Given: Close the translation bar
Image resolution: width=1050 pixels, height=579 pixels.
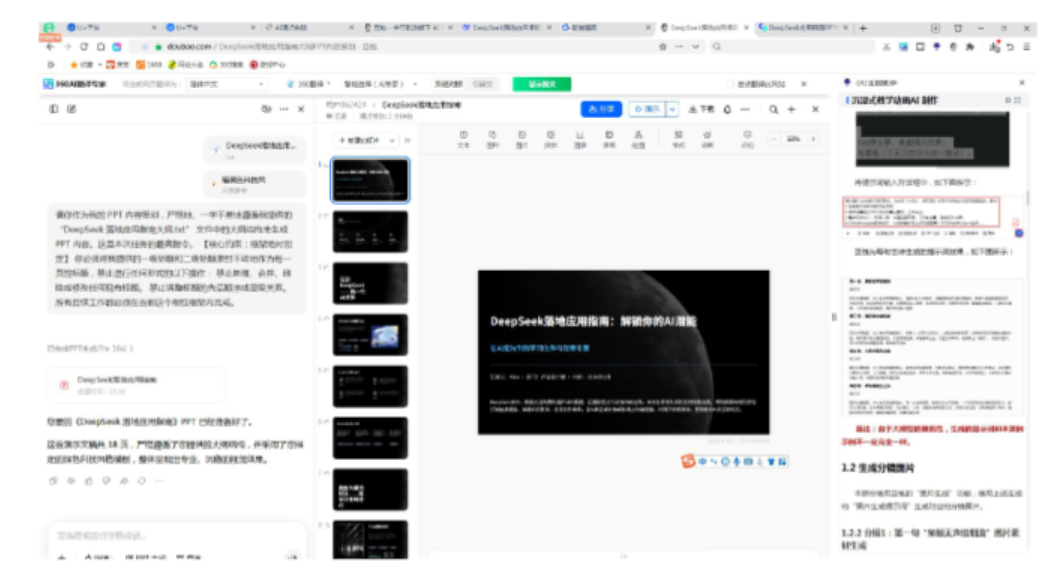Looking at the screenshot, I should pos(804,84).
